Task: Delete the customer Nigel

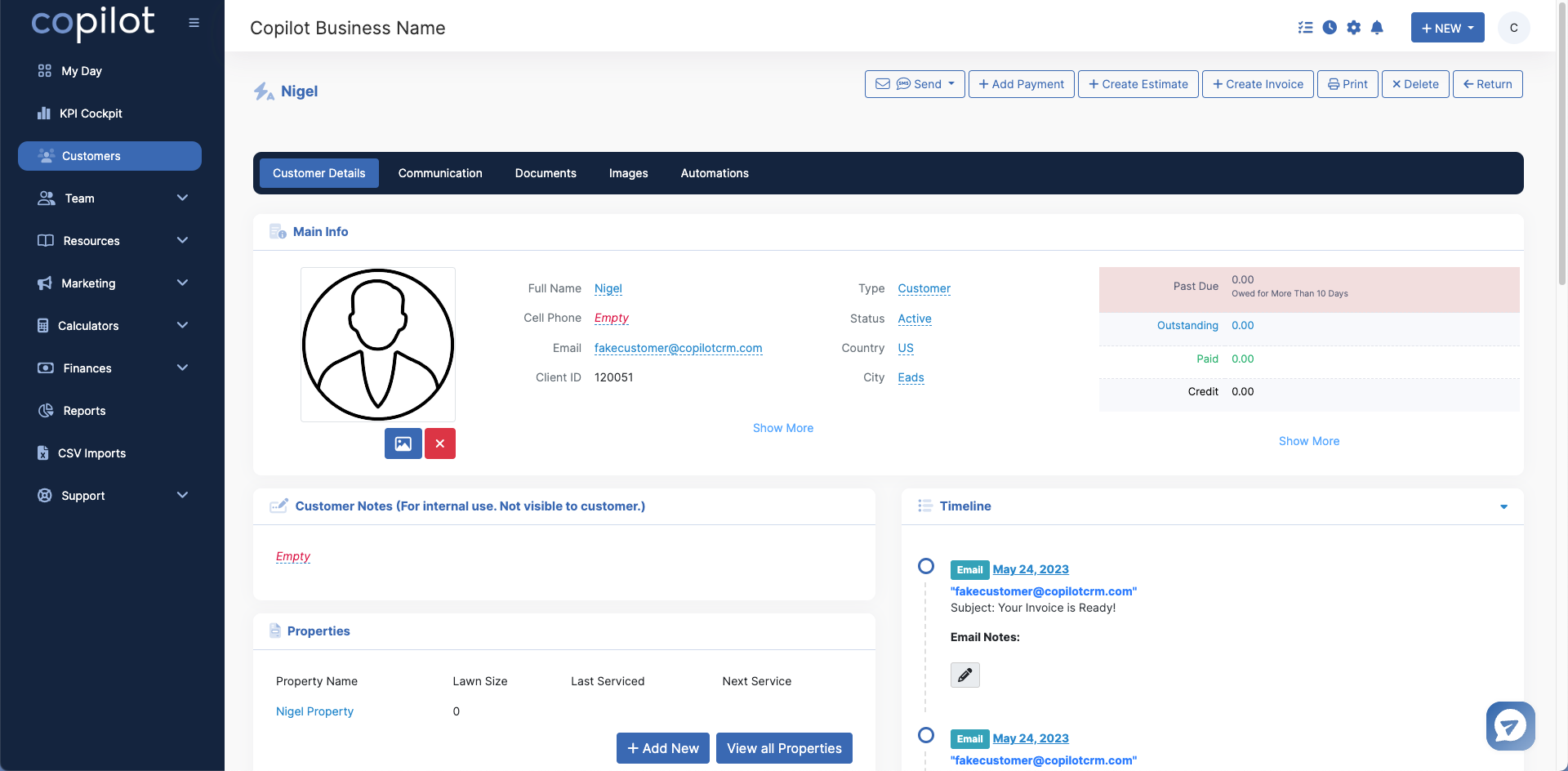Action: coord(1415,84)
